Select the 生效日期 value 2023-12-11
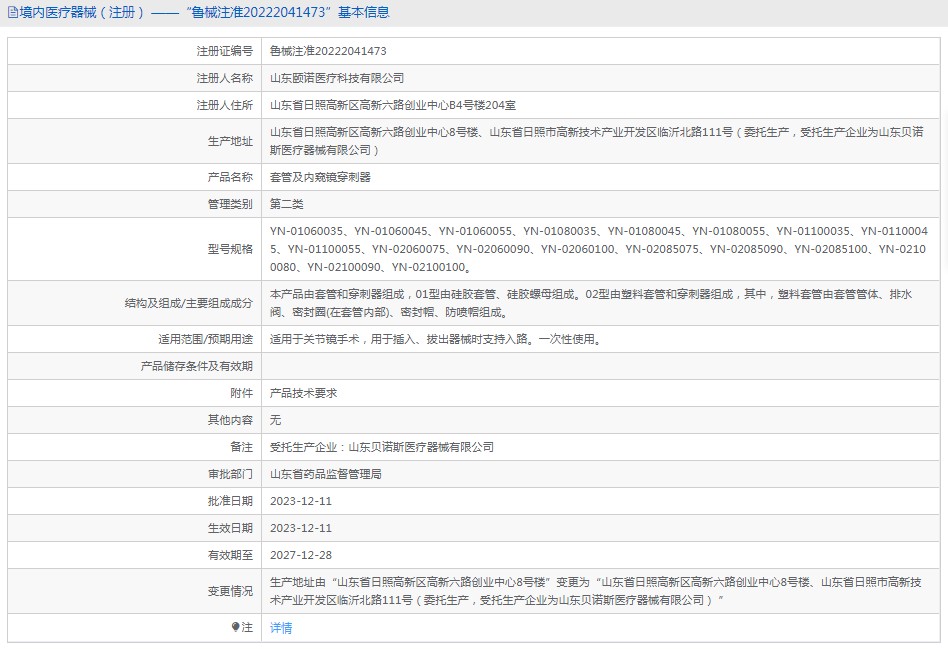The height and width of the screenshot is (649, 948). pyautogui.click(x=300, y=528)
